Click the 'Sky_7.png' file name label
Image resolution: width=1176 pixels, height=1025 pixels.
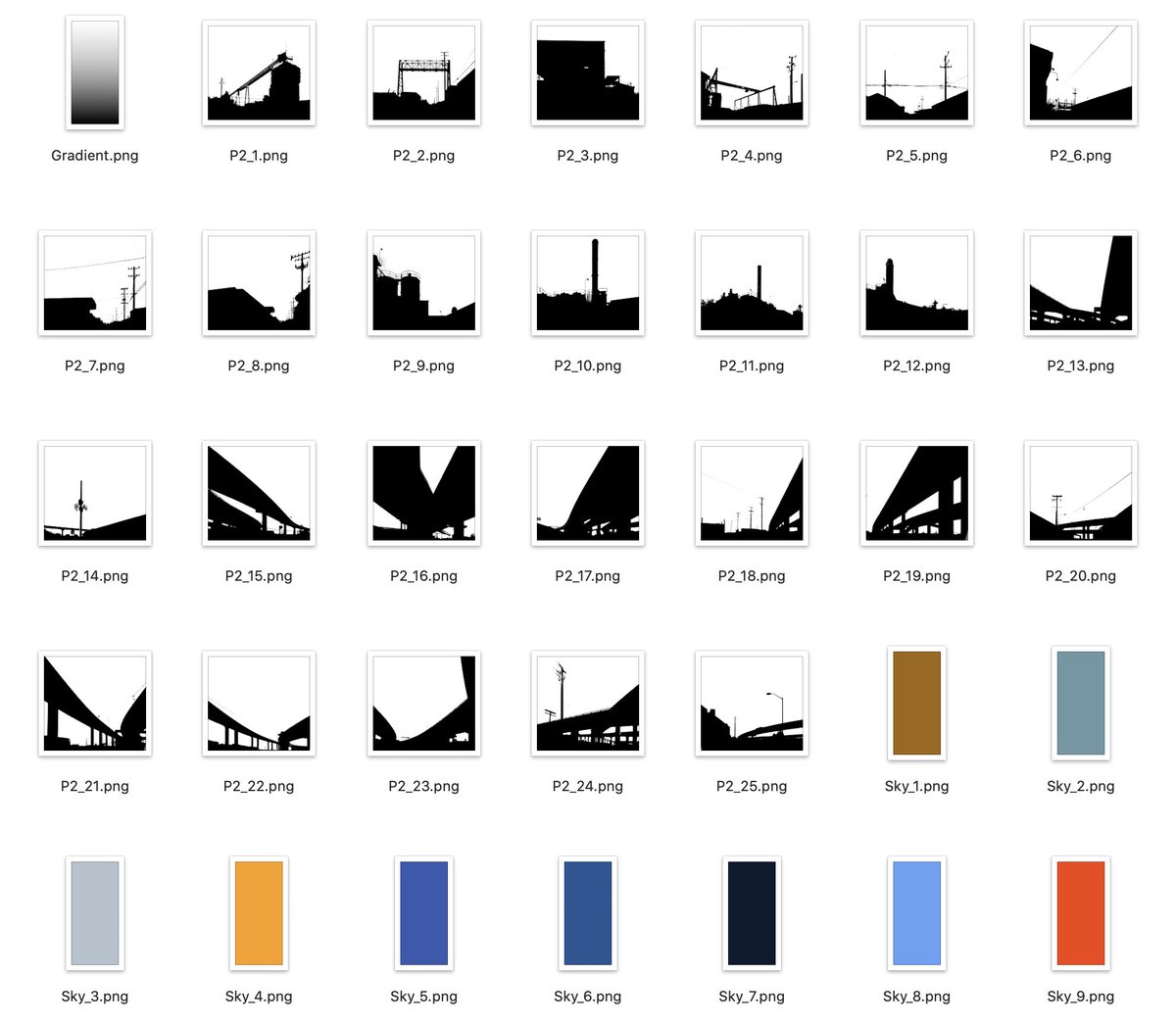752,997
